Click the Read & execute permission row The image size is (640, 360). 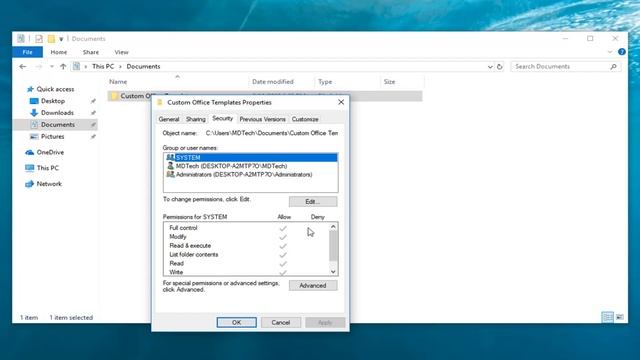point(247,246)
